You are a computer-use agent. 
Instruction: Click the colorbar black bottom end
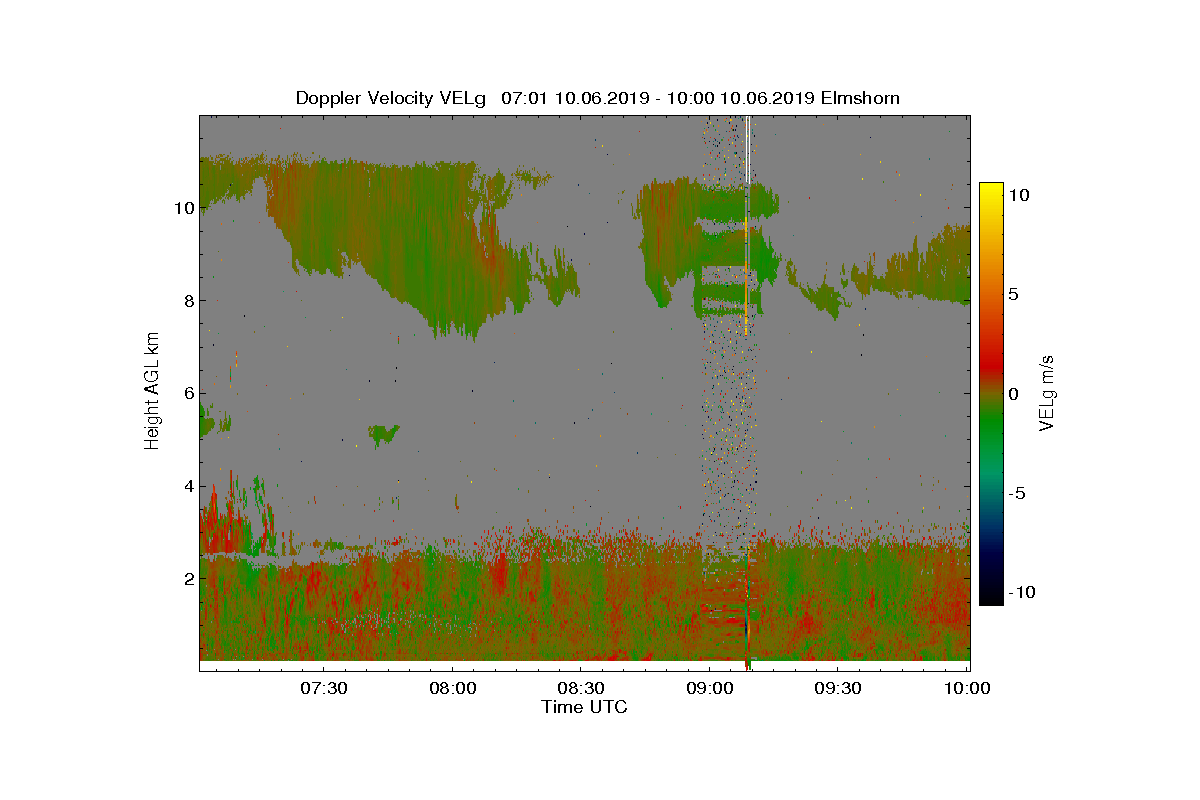pyautogui.click(x=990, y=598)
